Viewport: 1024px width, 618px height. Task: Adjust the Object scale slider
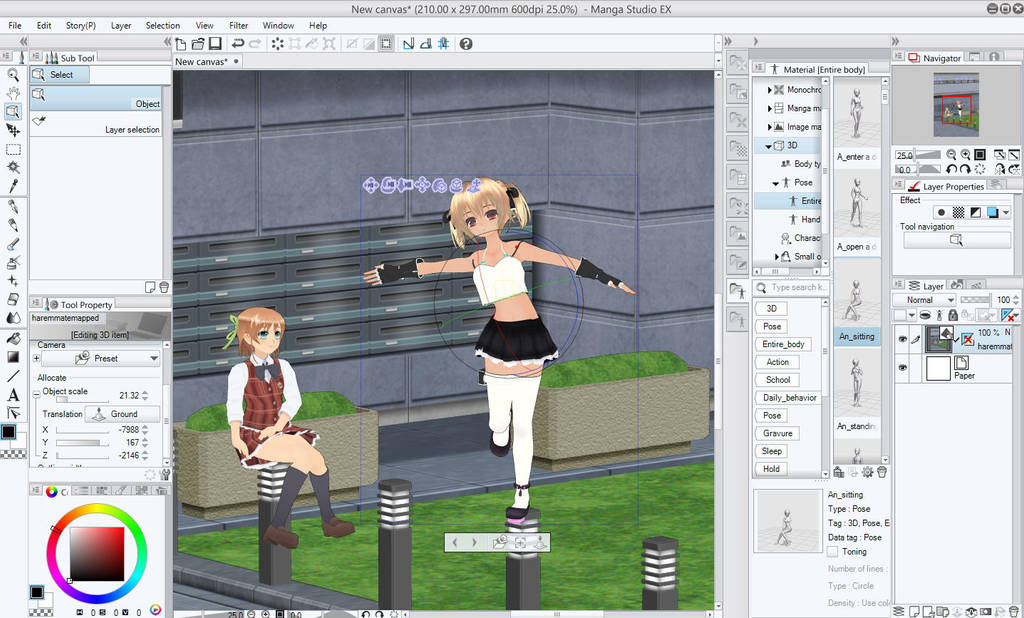tap(81, 400)
